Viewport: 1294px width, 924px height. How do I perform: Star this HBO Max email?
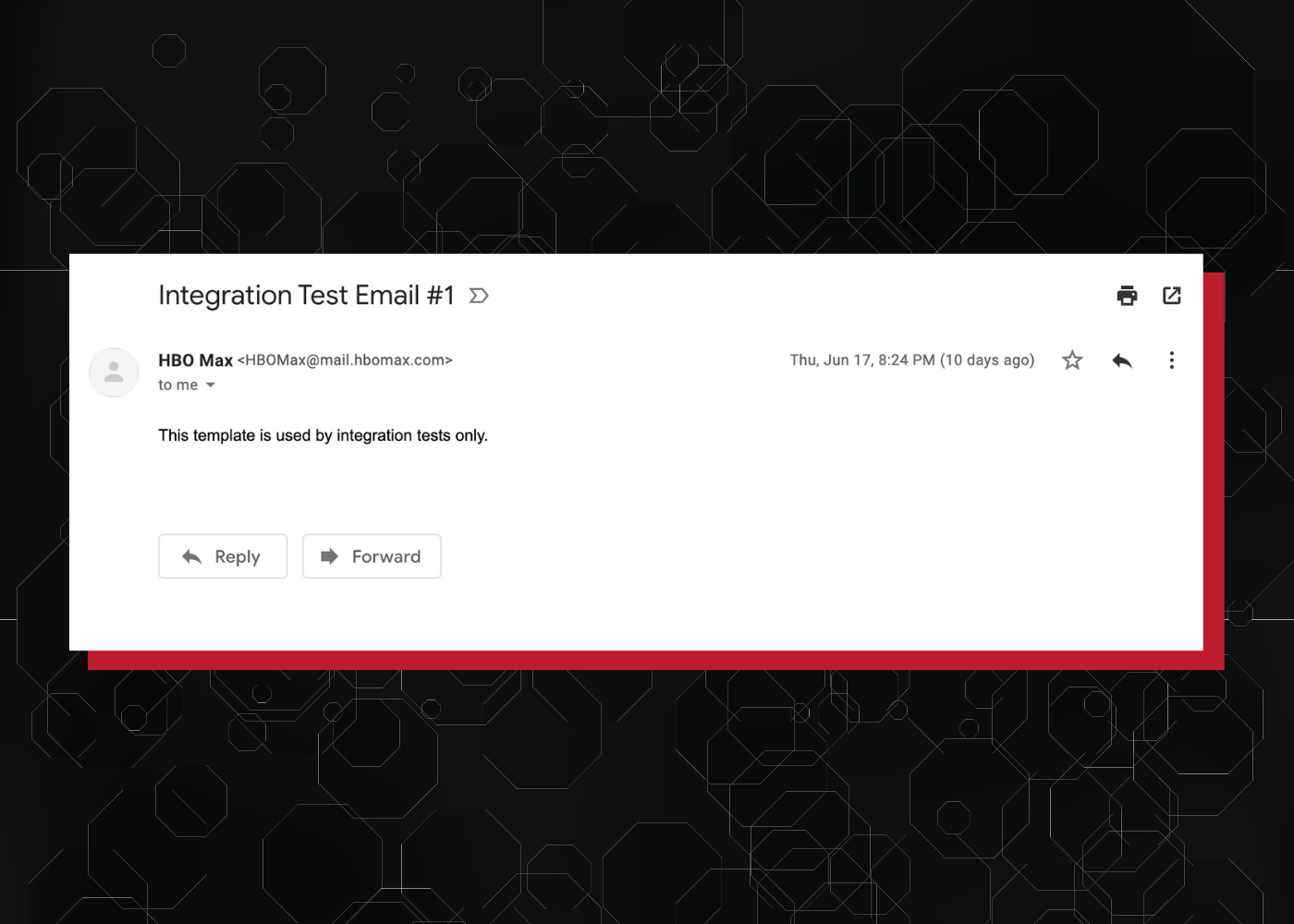tap(1072, 360)
